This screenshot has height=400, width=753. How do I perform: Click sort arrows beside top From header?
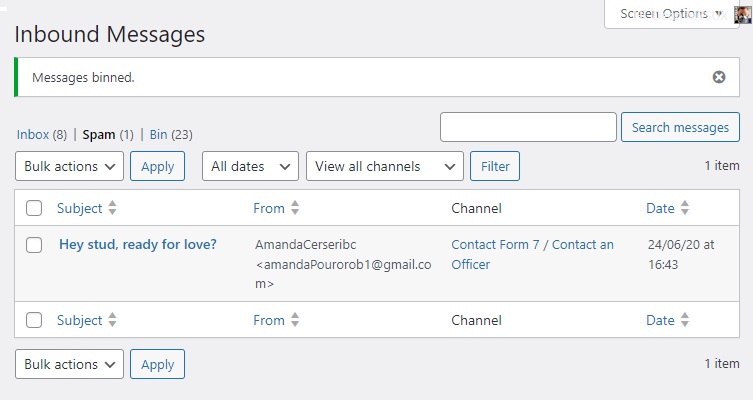click(295, 208)
